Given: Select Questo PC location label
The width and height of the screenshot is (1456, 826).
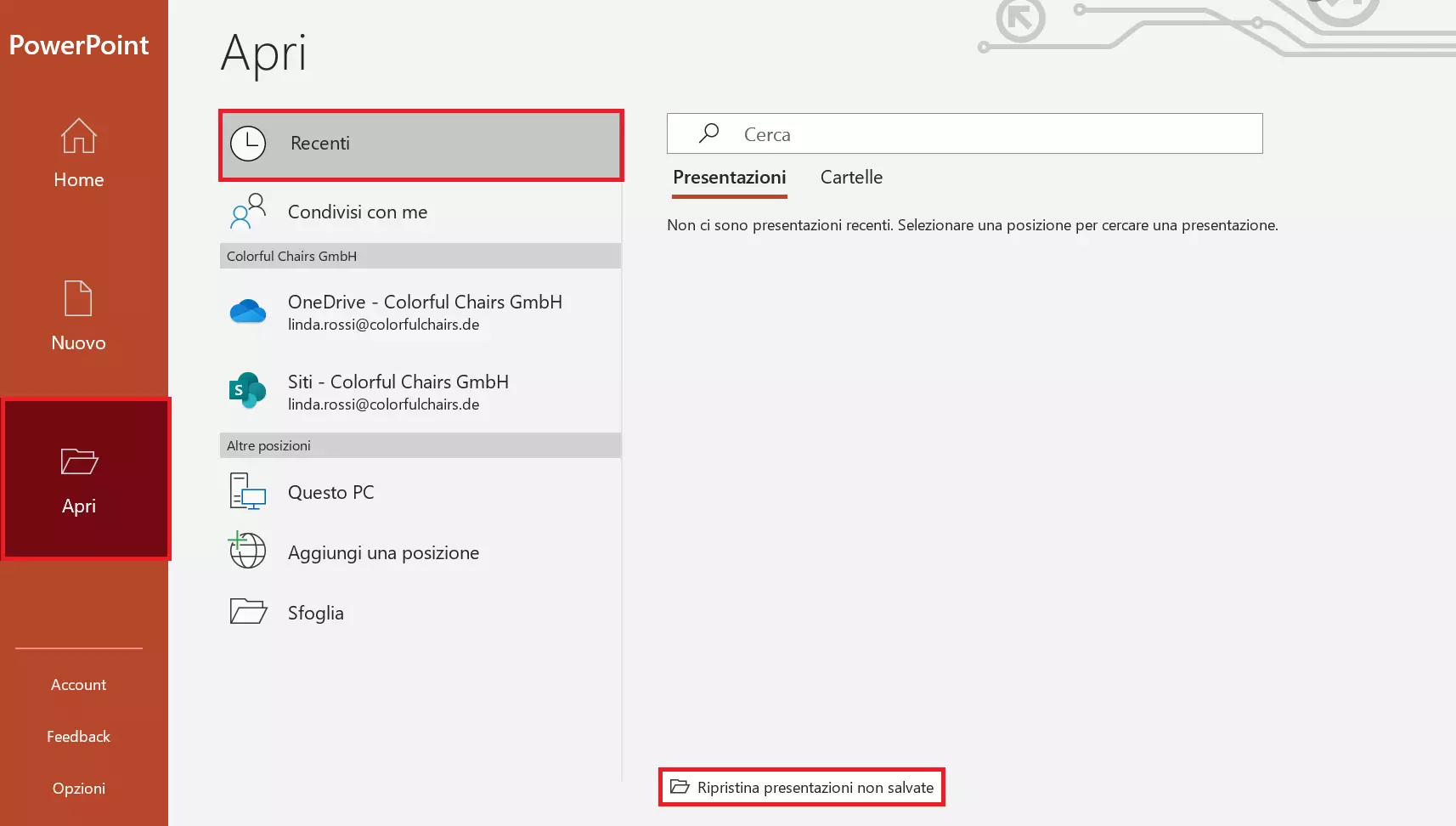Looking at the screenshot, I should click(x=331, y=493).
